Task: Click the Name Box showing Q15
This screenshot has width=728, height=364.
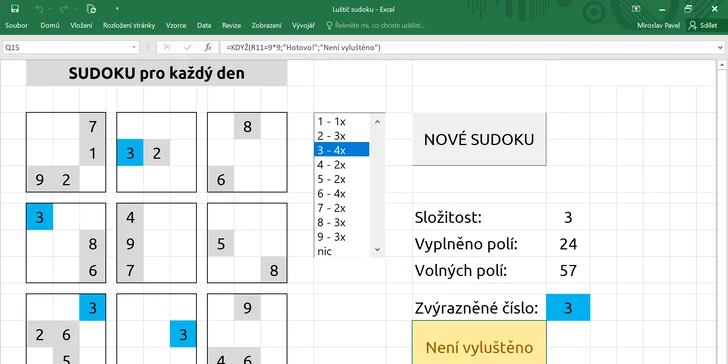Action: pyautogui.click(x=67, y=47)
